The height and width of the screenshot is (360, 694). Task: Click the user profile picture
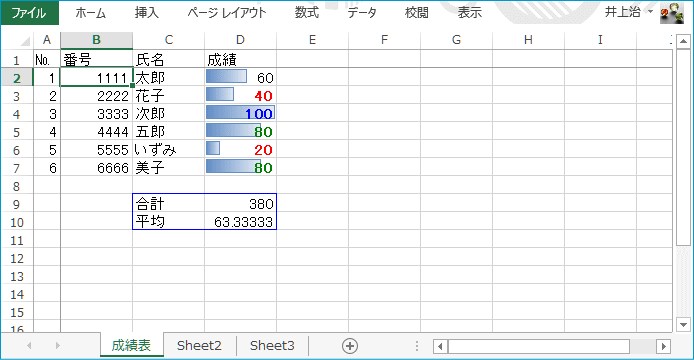pos(671,13)
